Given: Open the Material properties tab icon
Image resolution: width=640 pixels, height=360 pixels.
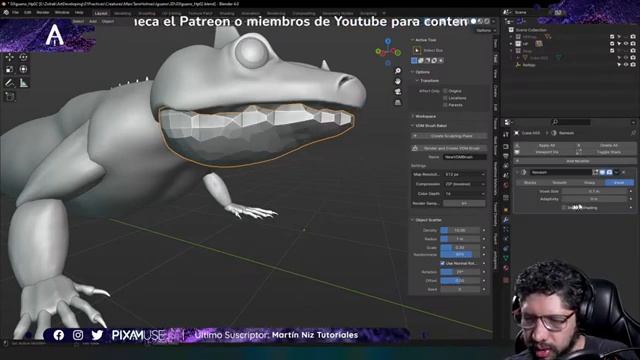Looking at the screenshot, I should pos(506,268).
